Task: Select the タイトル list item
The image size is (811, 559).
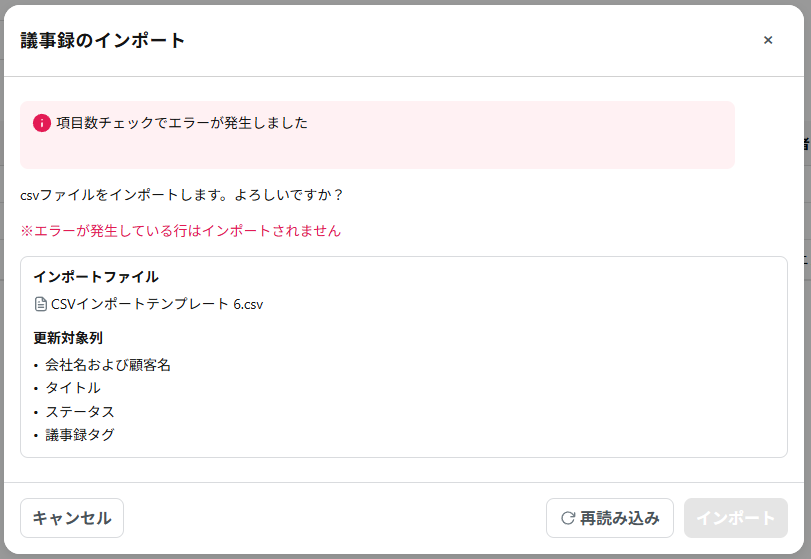Action: (x=73, y=388)
